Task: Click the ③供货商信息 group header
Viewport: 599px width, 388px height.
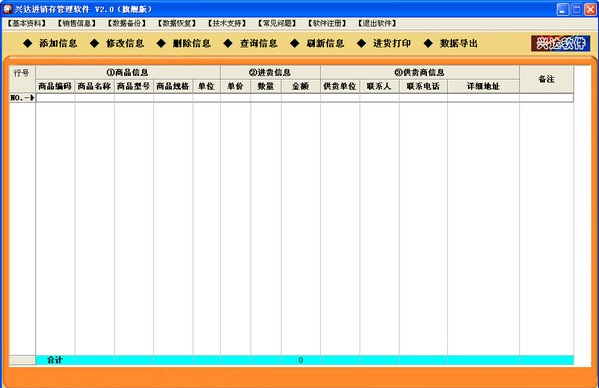Action: click(x=419, y=73)
